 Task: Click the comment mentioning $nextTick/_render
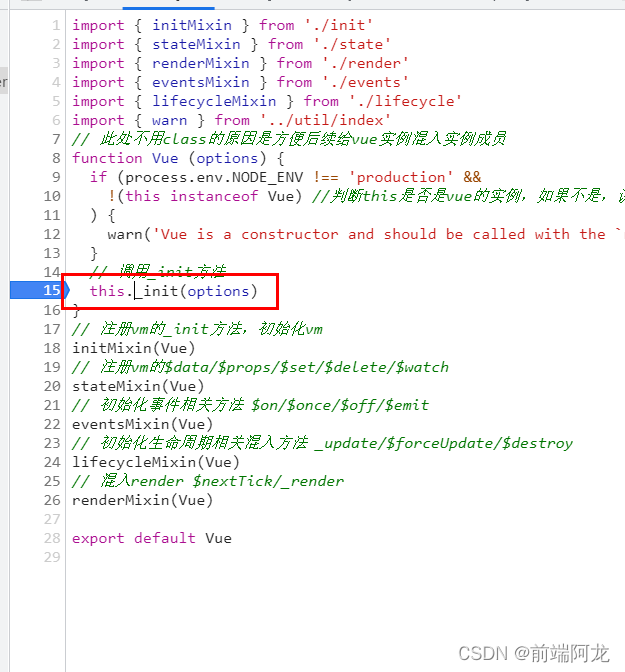208,481
